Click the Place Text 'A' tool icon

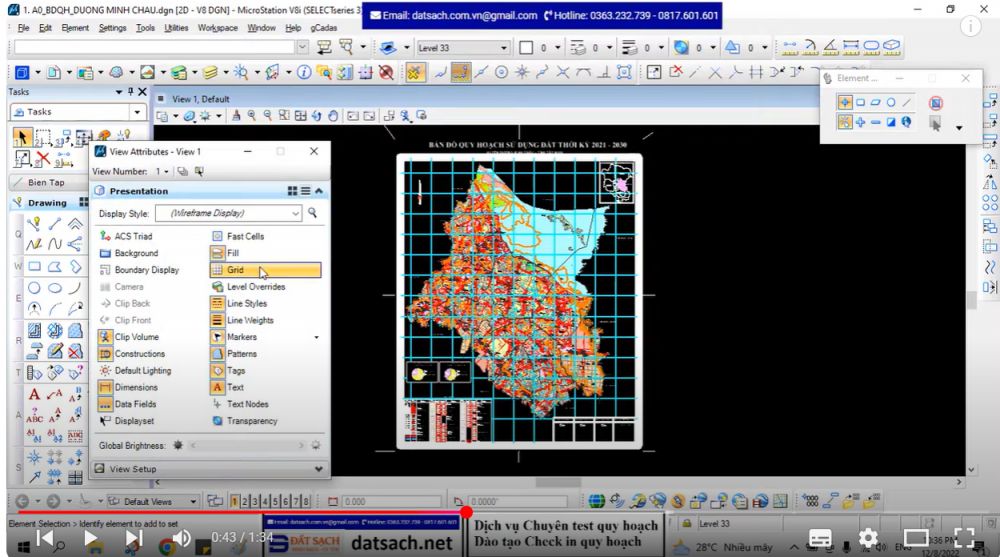coord(34,394)
